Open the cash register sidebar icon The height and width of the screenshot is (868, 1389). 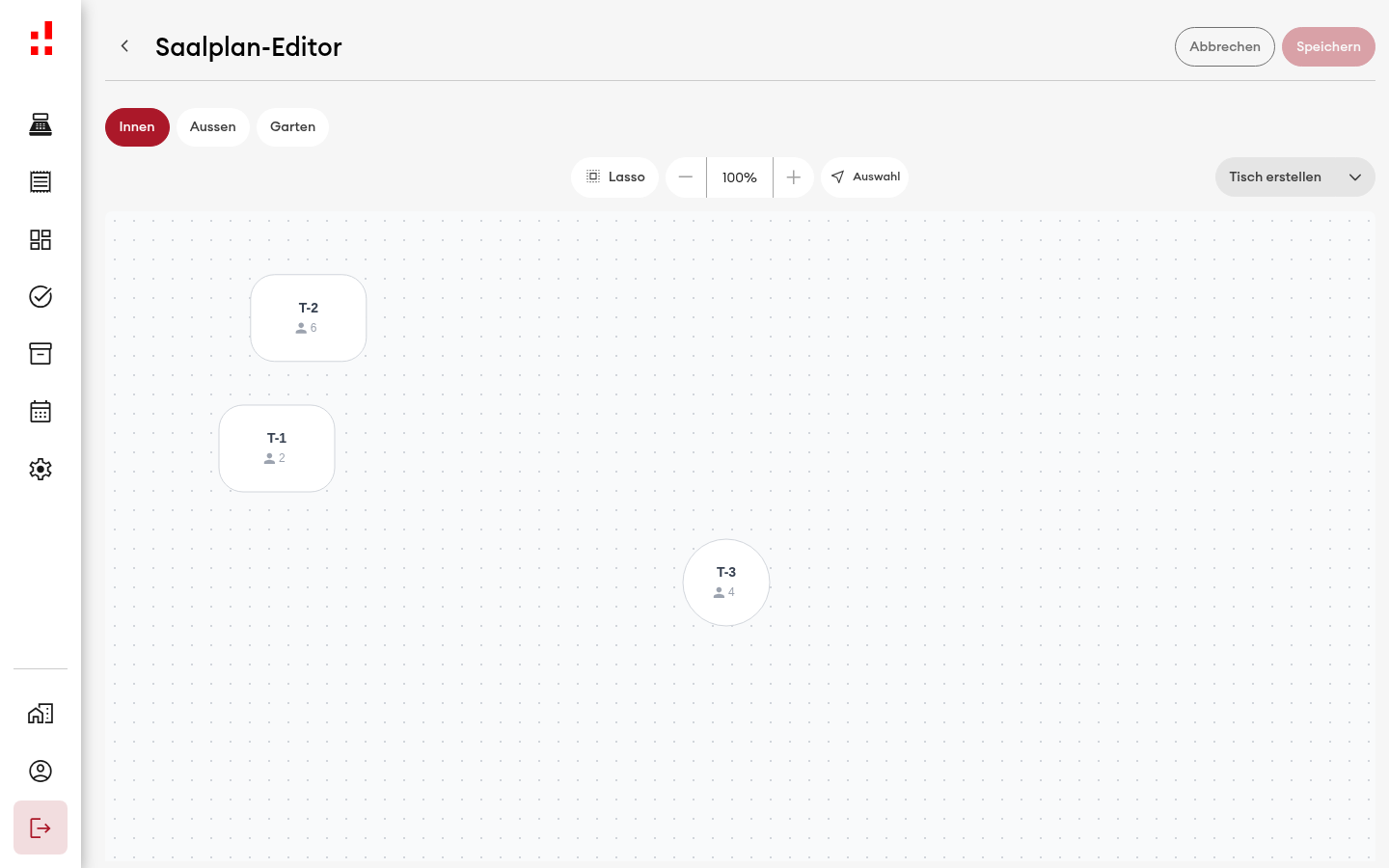(41, 124)
